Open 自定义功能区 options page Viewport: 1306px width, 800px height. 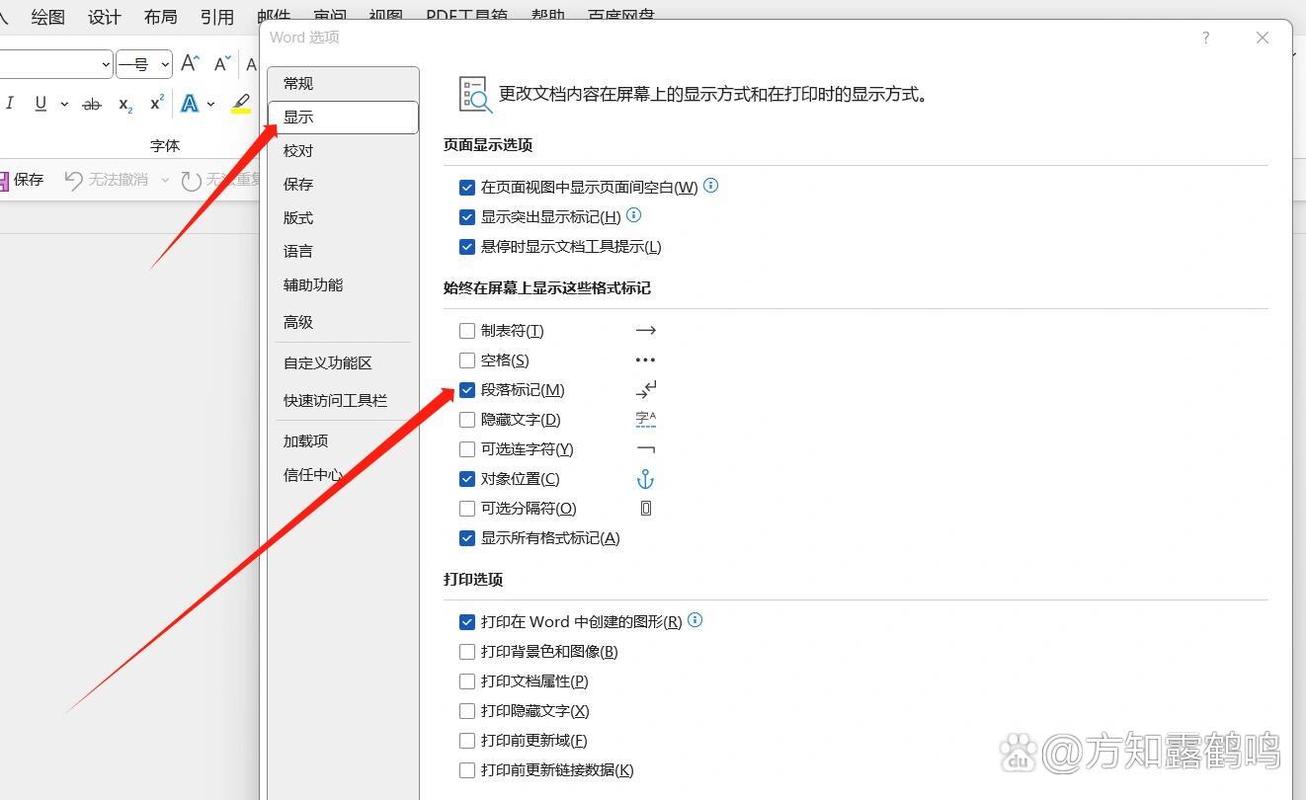343,363
